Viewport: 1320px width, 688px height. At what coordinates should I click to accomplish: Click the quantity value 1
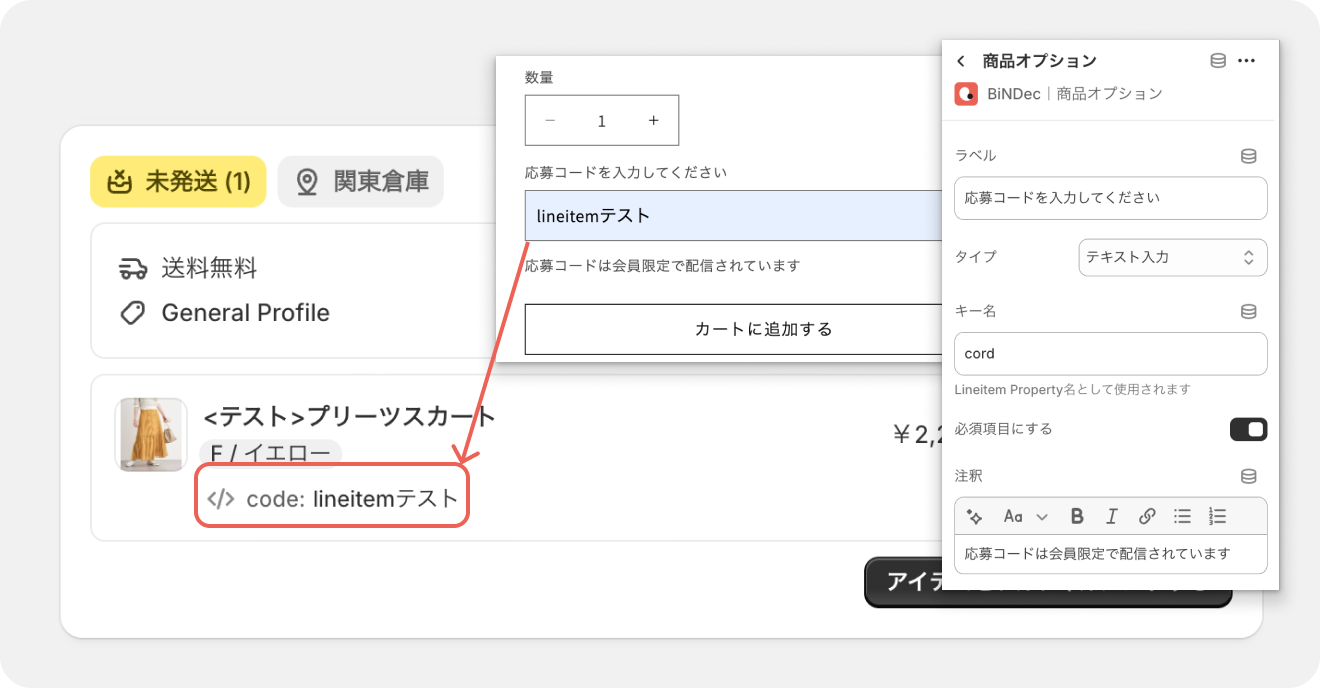(x=601, y=121)
